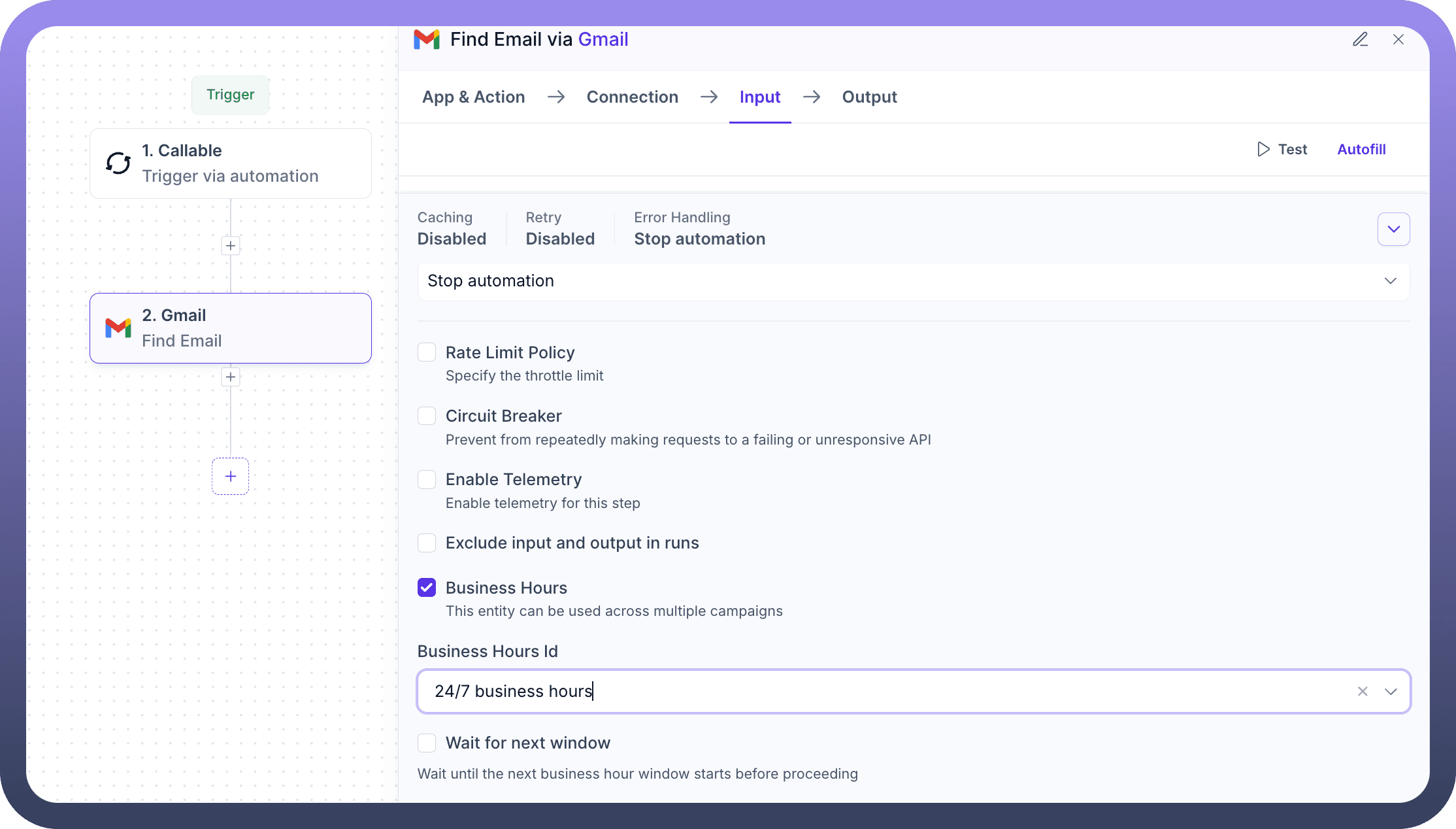Click the pencil edit icon in header

coord(1360,39)
